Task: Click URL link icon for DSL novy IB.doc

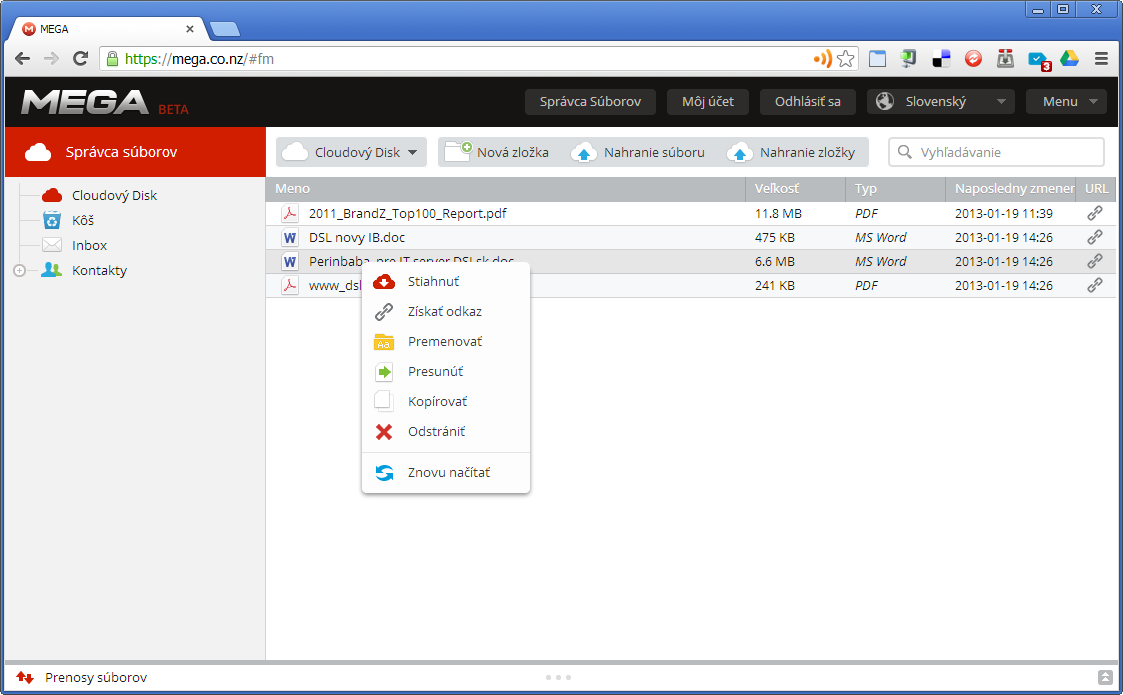Action: point(1094,237)
